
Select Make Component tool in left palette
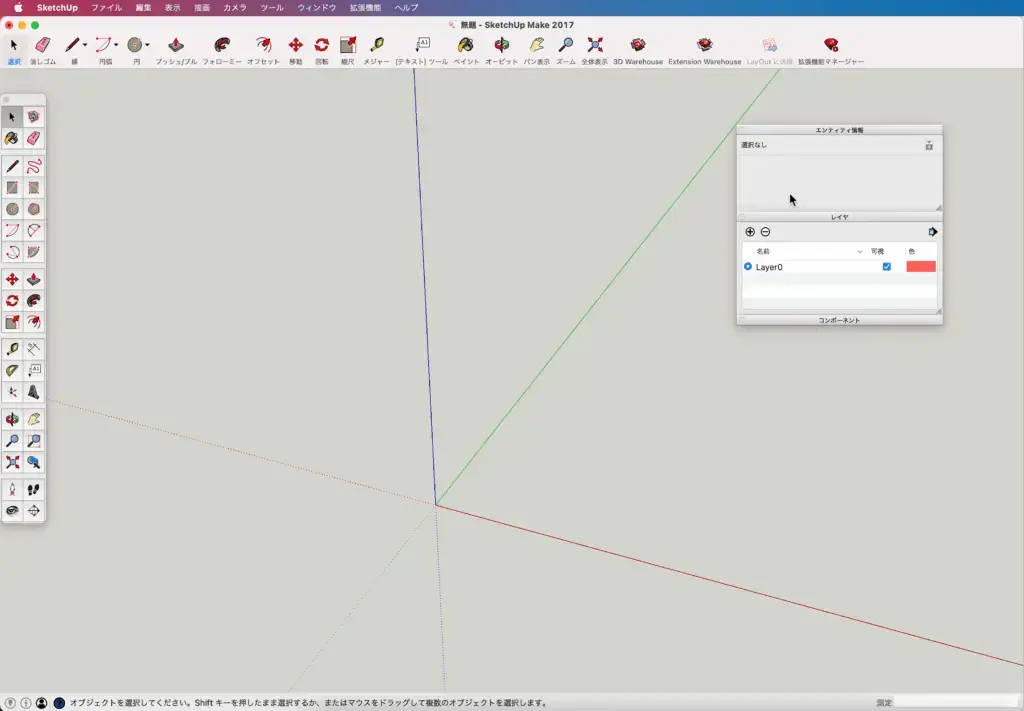(33, 117)
